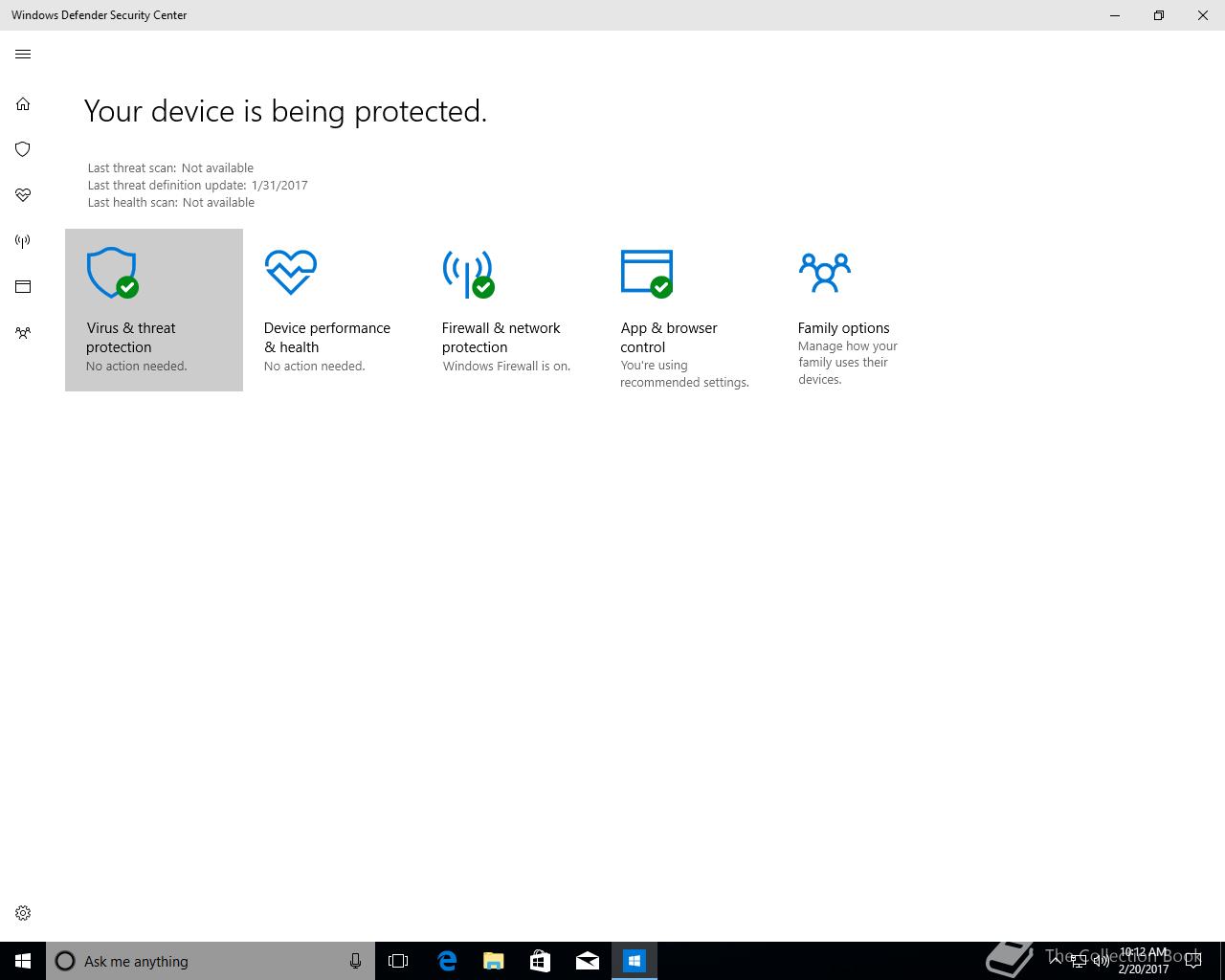Click the large browser window icon
Viewport: 1225px width, 980px height.
click(x=647, y=273)
